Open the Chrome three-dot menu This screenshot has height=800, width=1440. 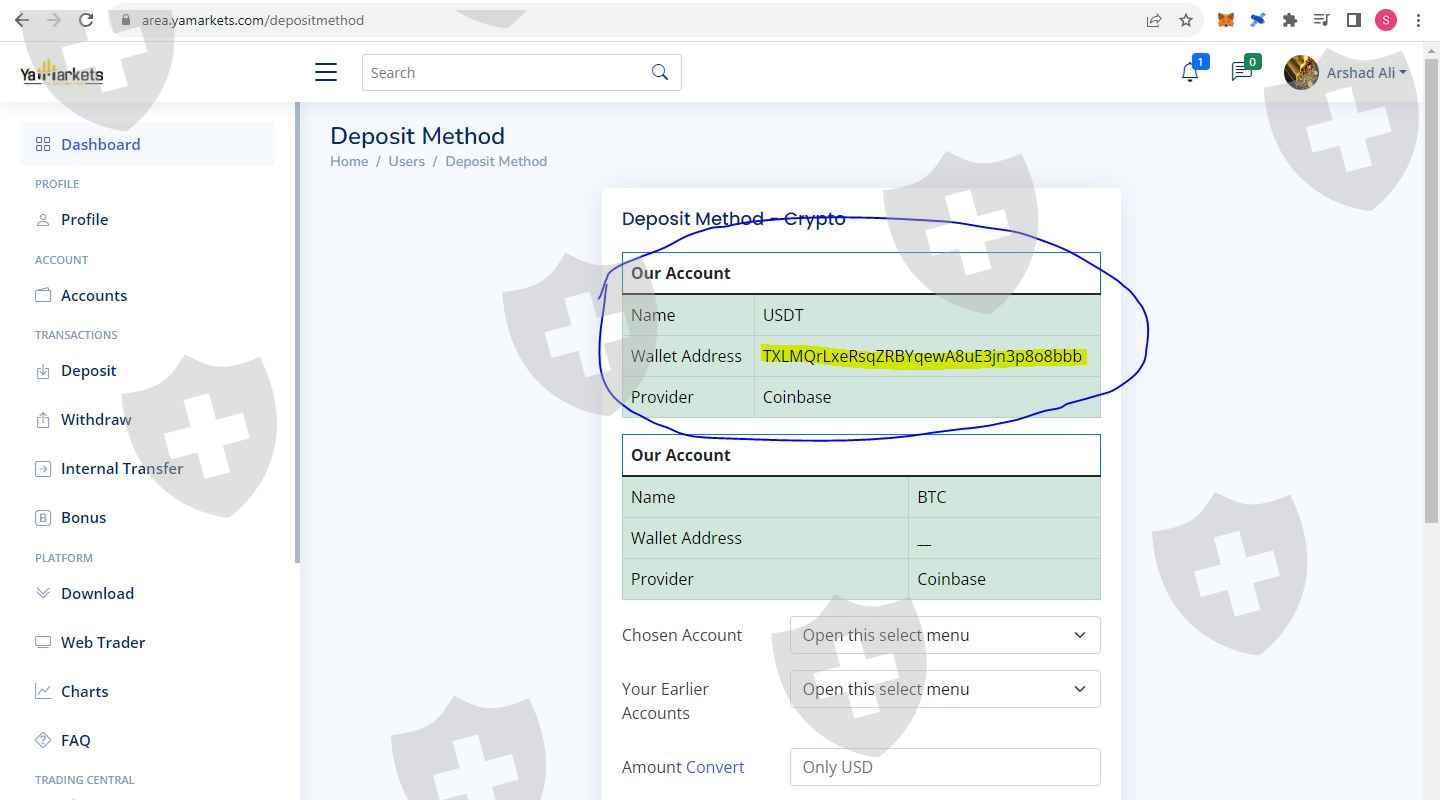(1418, 20)
